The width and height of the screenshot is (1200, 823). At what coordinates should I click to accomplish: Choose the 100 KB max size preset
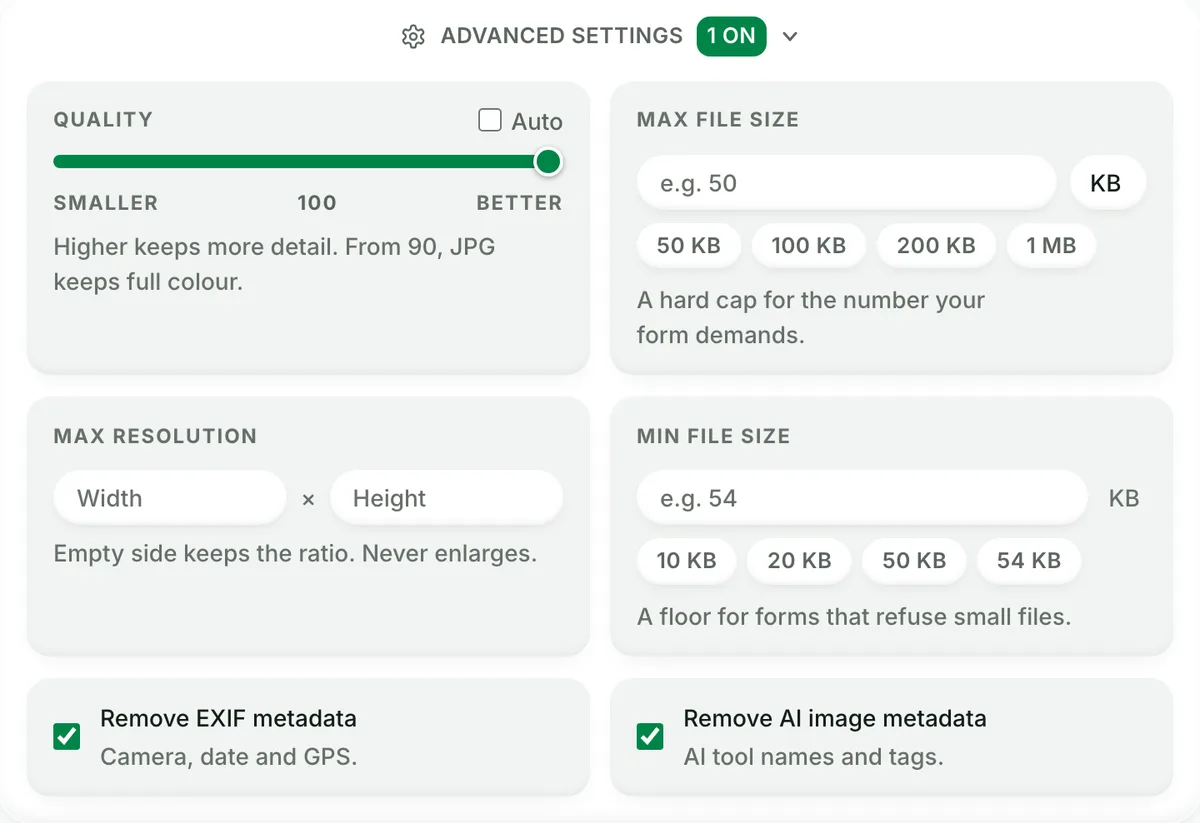pos(809,246)
